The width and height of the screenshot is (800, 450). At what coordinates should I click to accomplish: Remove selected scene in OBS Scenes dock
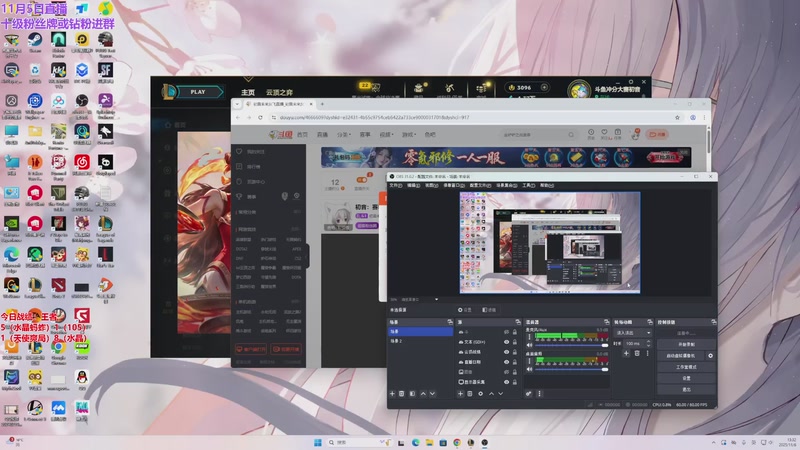pyautogui.click(x=402, y=393)
